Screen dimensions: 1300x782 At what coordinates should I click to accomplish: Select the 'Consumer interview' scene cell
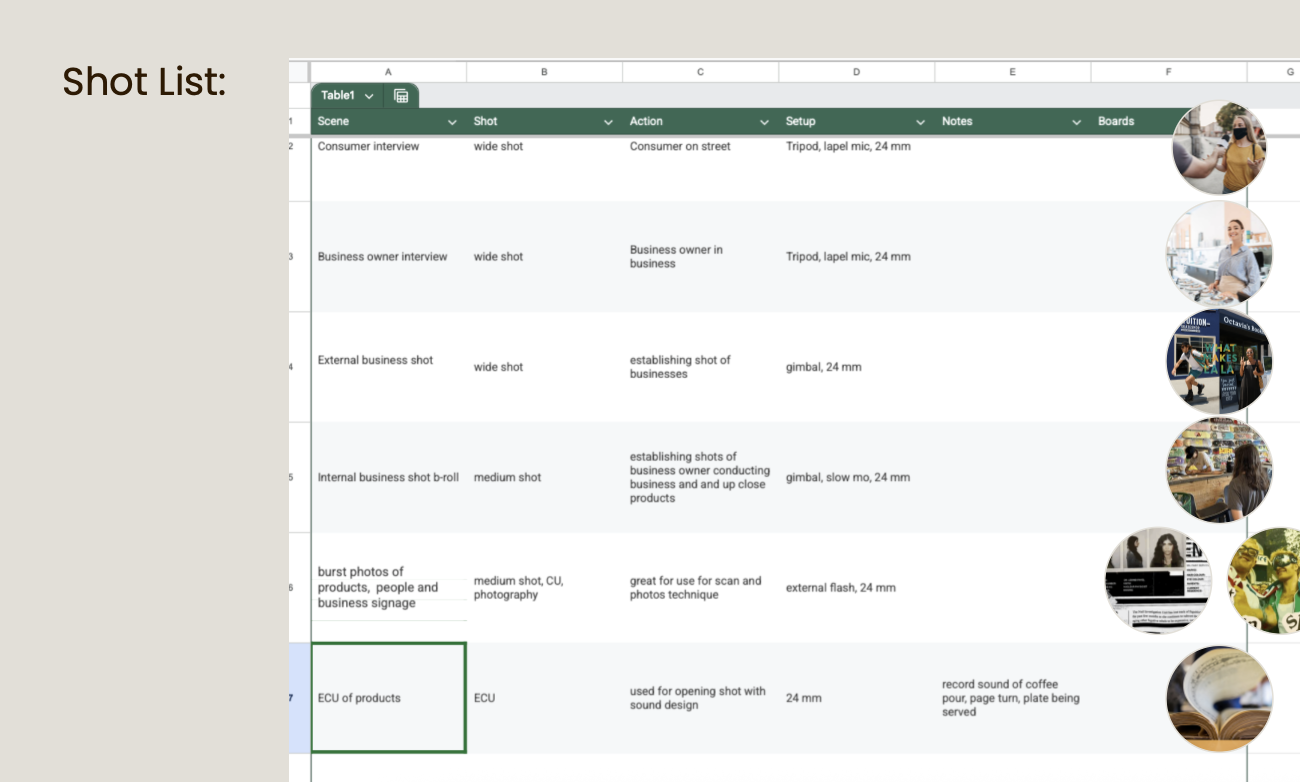pyautogui.click(x=388, y=168)
